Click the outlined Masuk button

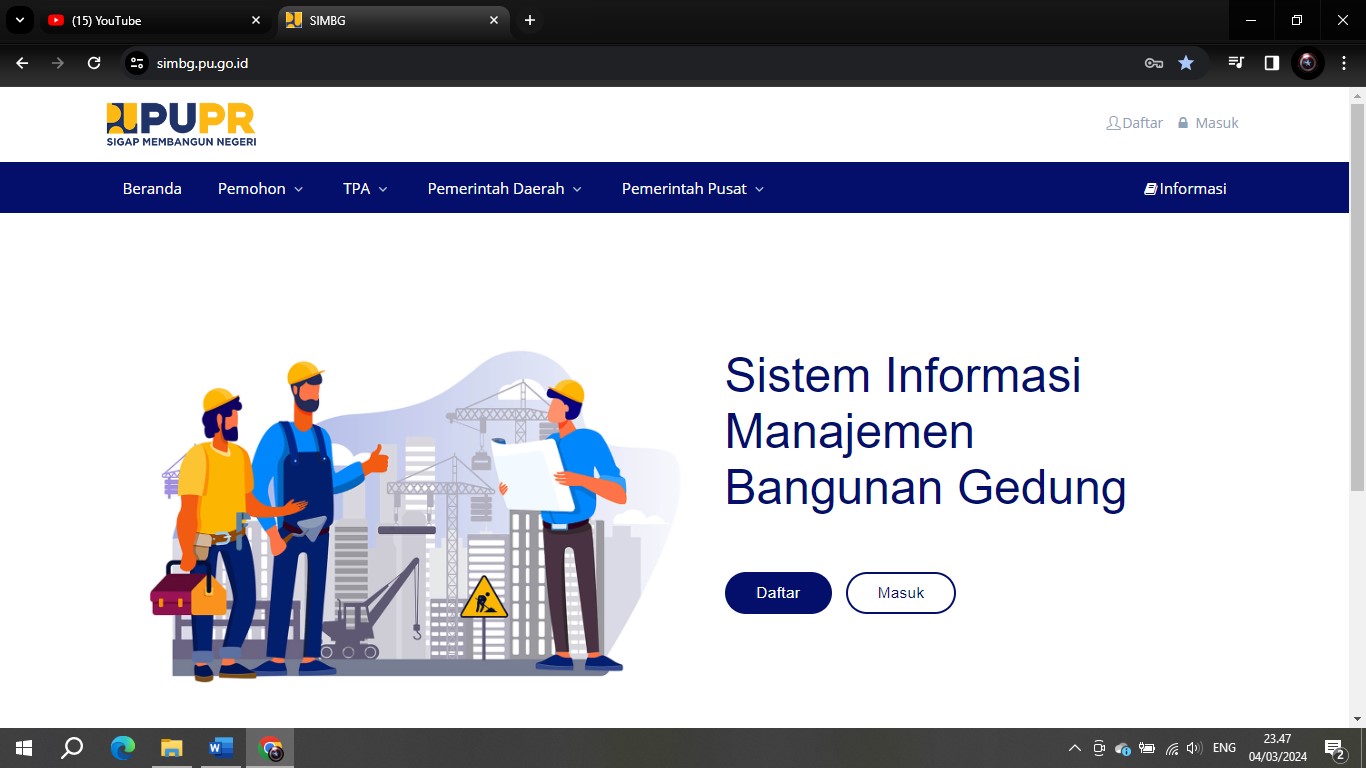tap(900, 593)
